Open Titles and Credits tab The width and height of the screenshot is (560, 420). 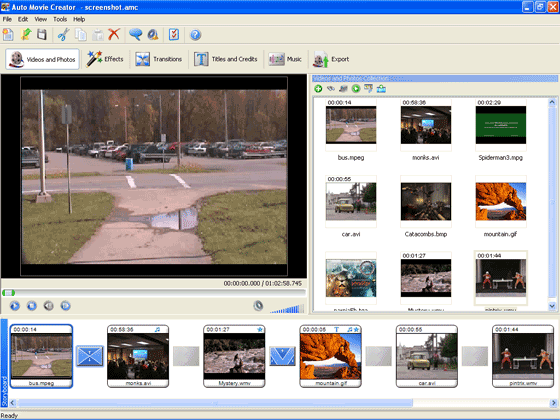[226, 59]
